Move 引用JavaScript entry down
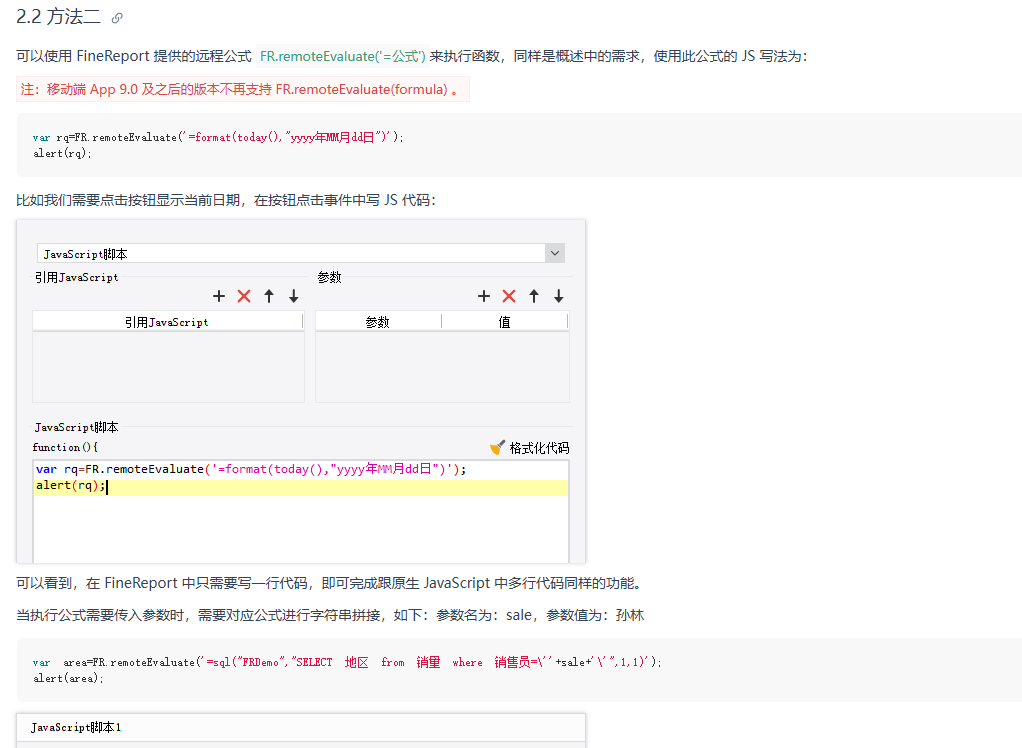 pyautogui.click(x=294, y=296)
